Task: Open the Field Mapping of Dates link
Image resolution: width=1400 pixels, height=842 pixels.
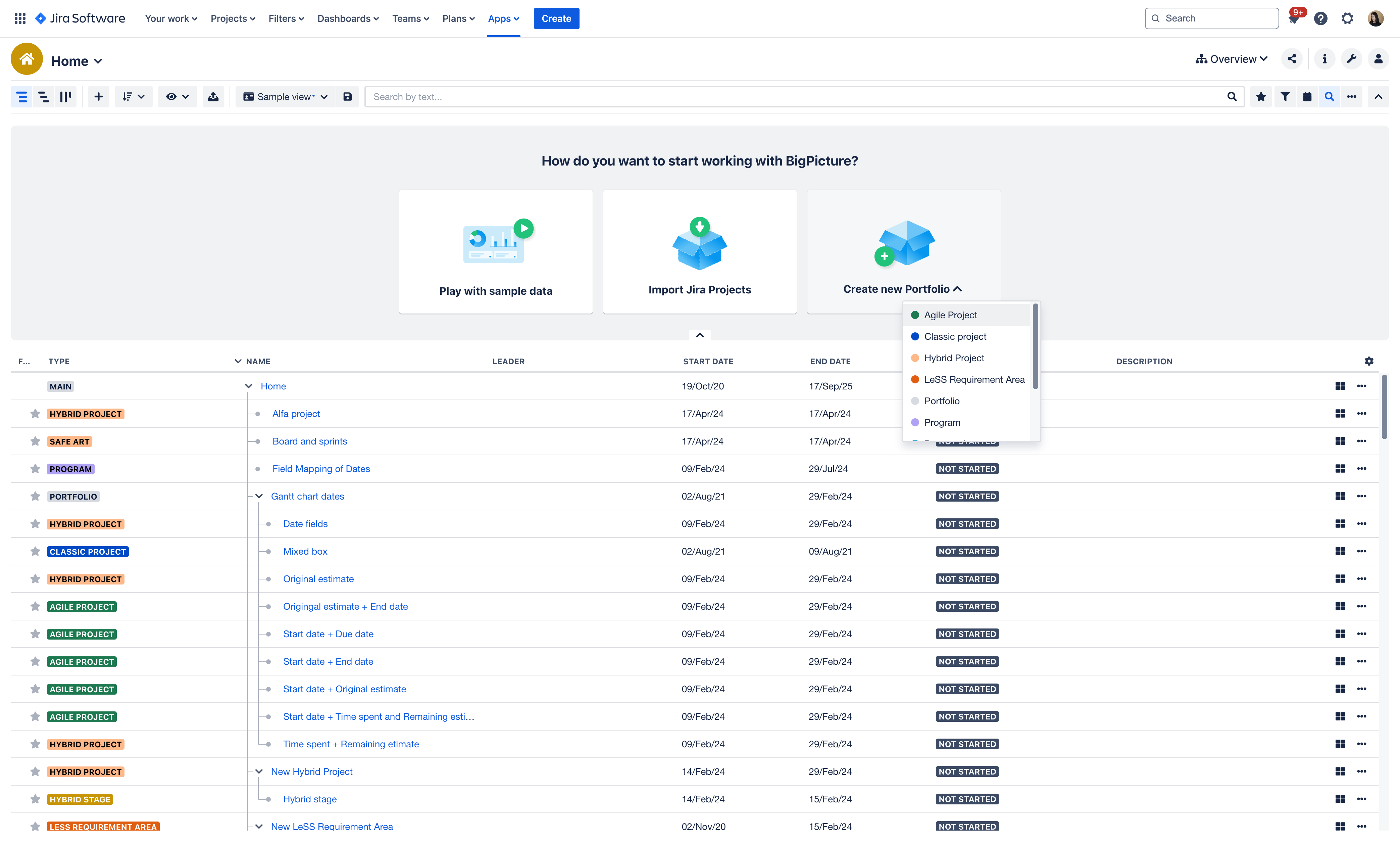Action: tap(321, 469)
